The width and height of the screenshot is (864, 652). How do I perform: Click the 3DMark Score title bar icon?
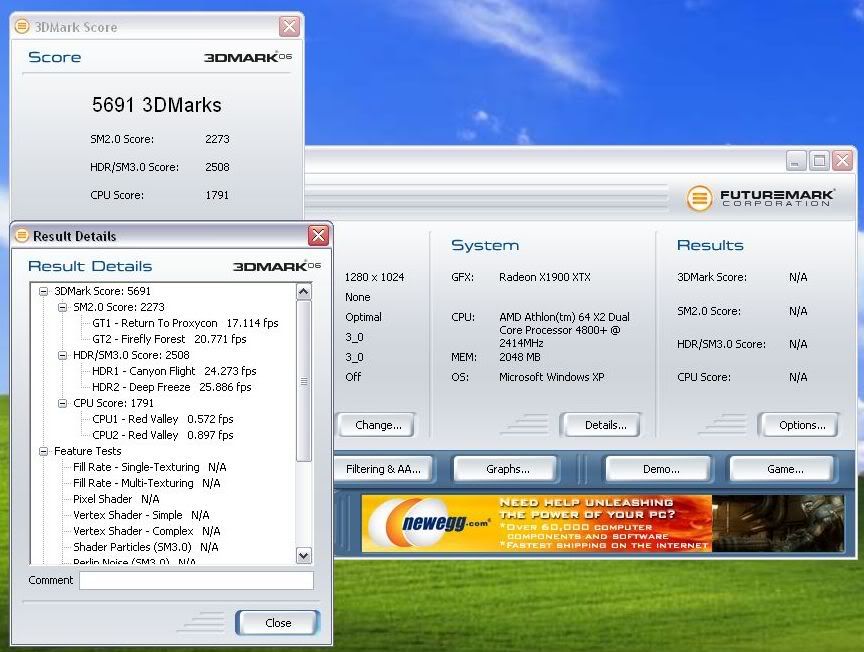[21, 26]
